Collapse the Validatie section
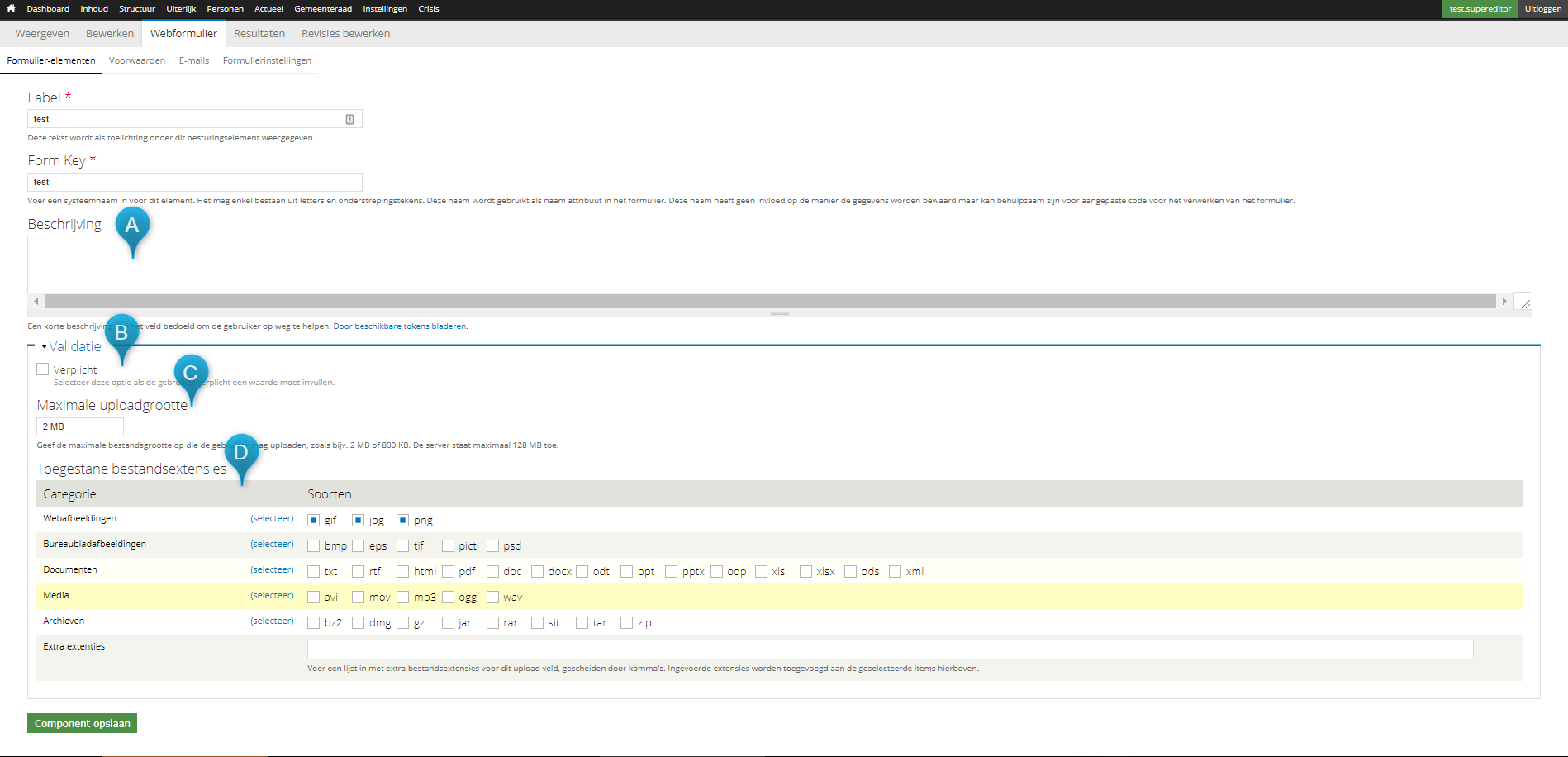The width and height of the screenshot is (1568, 757). click(74, 346)
